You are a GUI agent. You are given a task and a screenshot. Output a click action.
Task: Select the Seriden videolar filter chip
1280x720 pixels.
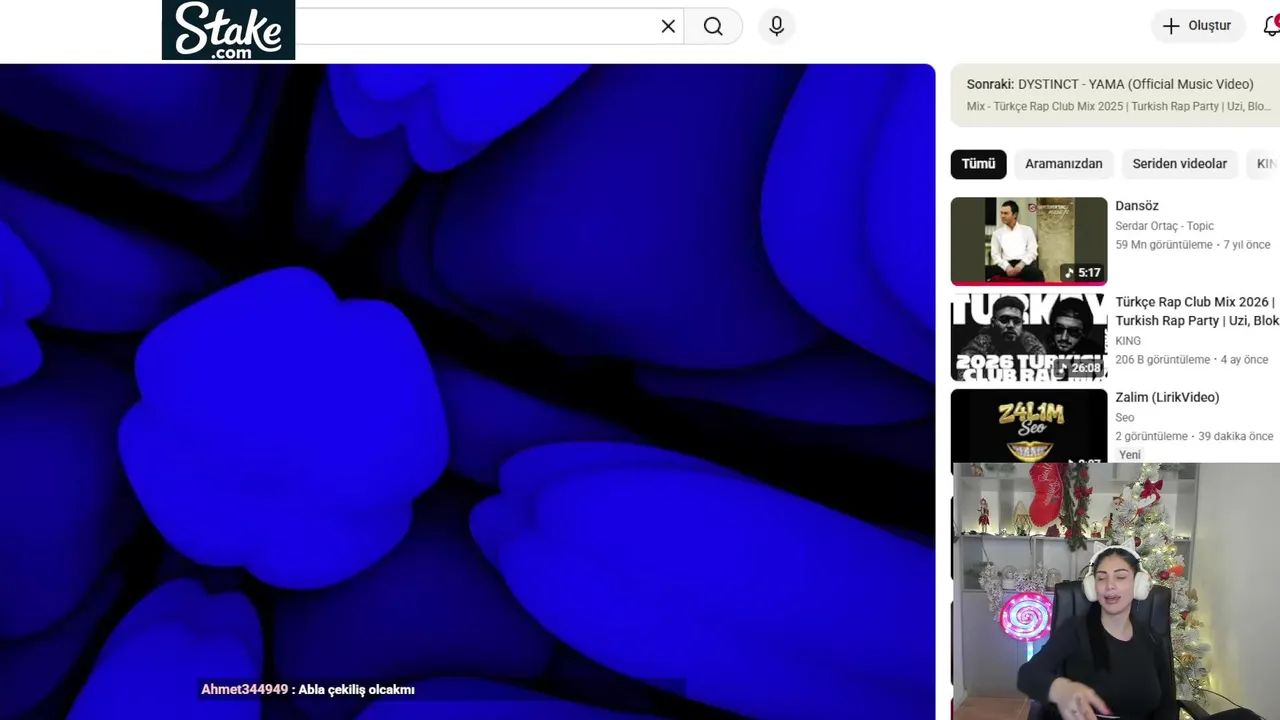click(1179, 164)
